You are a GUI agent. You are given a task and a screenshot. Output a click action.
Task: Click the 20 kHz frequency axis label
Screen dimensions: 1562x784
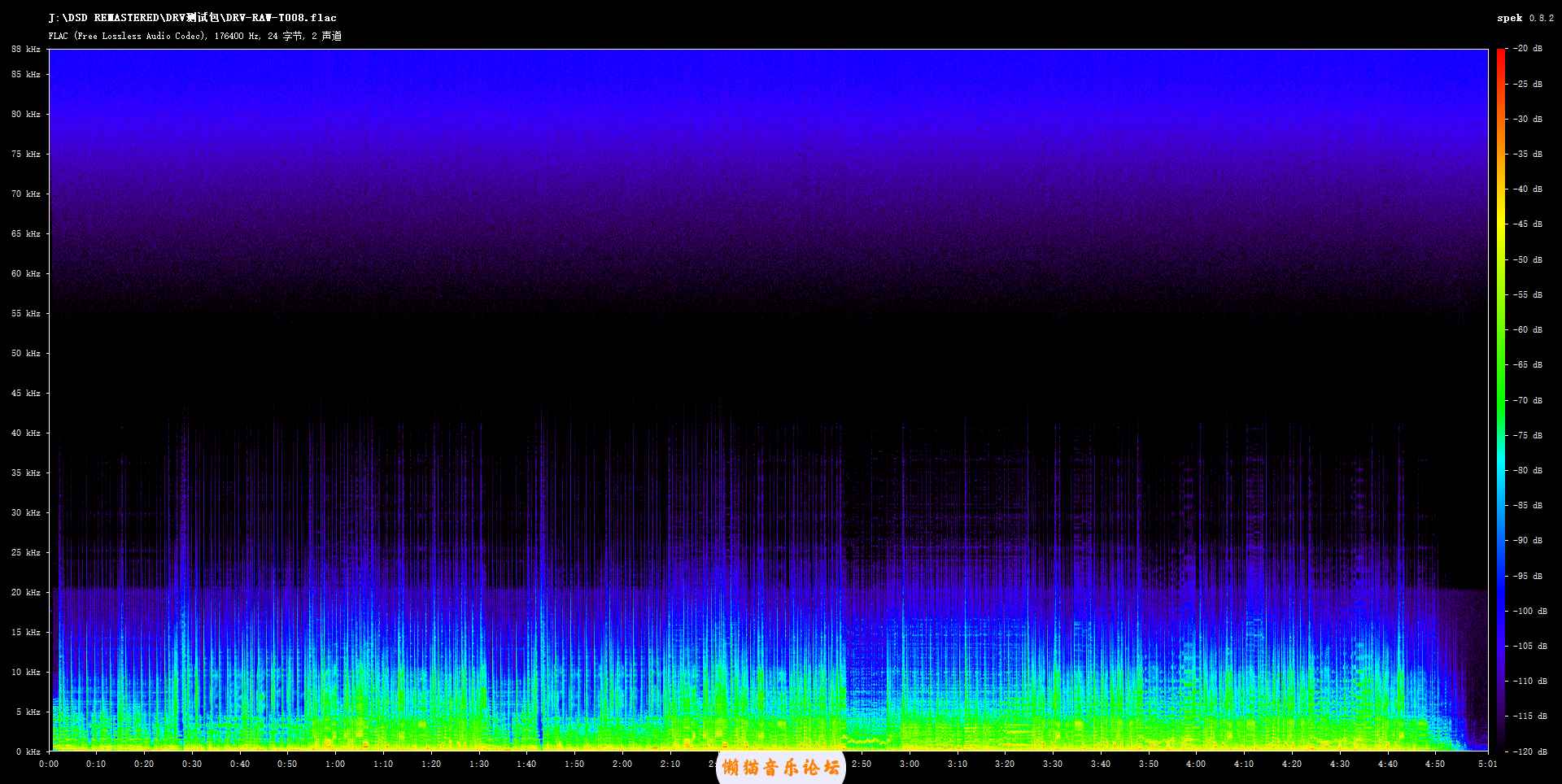pyautogui.click(x=26, y=592)
